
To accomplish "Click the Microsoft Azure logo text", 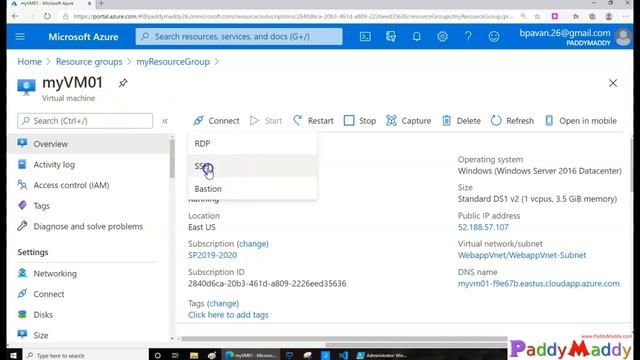I will [83, 37].
